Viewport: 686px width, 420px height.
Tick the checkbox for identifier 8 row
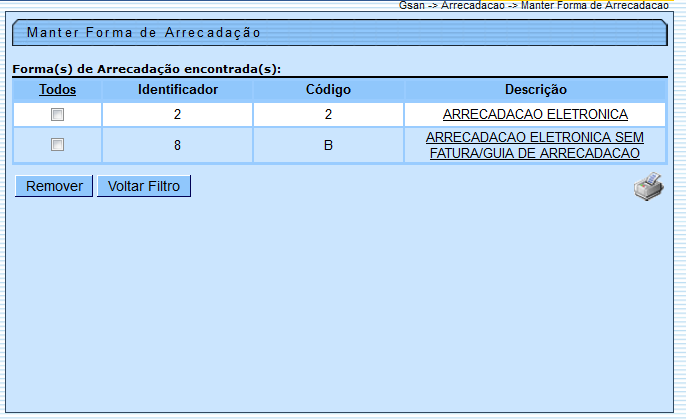point(57,144)
